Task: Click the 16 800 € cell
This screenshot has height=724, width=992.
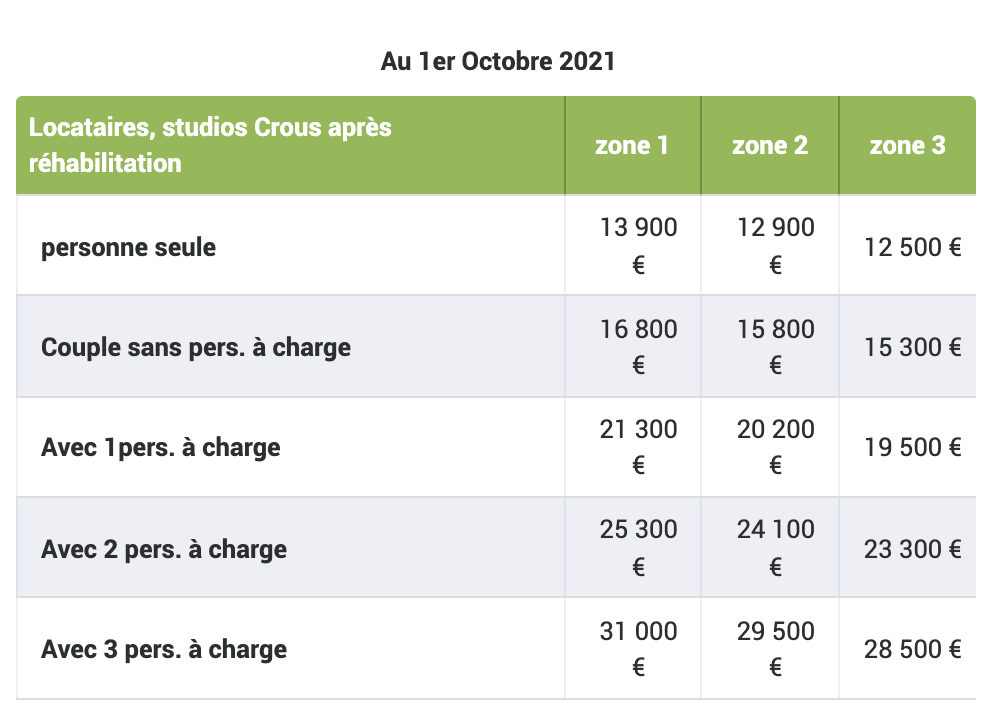Action: pyautogui.click(x=638, y=347)
